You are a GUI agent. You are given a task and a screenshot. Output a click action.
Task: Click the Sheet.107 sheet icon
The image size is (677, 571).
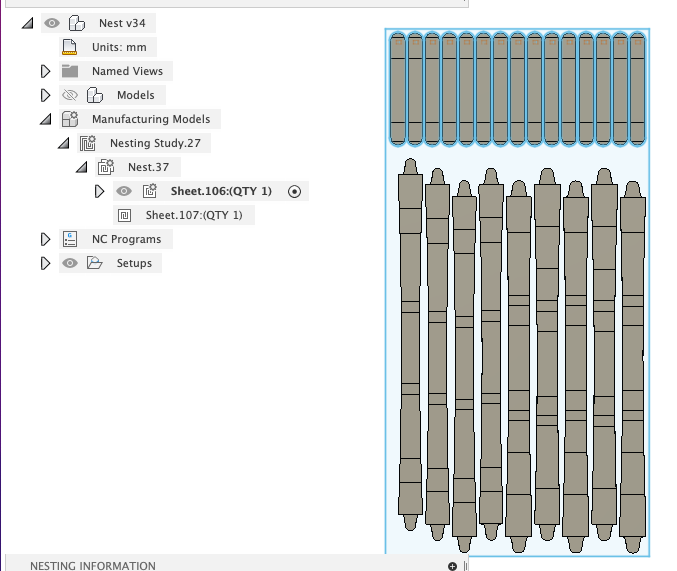124,215
